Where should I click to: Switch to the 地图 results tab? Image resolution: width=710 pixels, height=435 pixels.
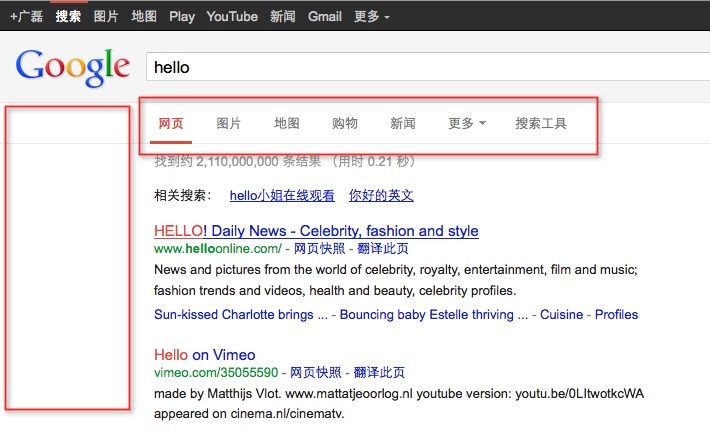tap(287, 123)
